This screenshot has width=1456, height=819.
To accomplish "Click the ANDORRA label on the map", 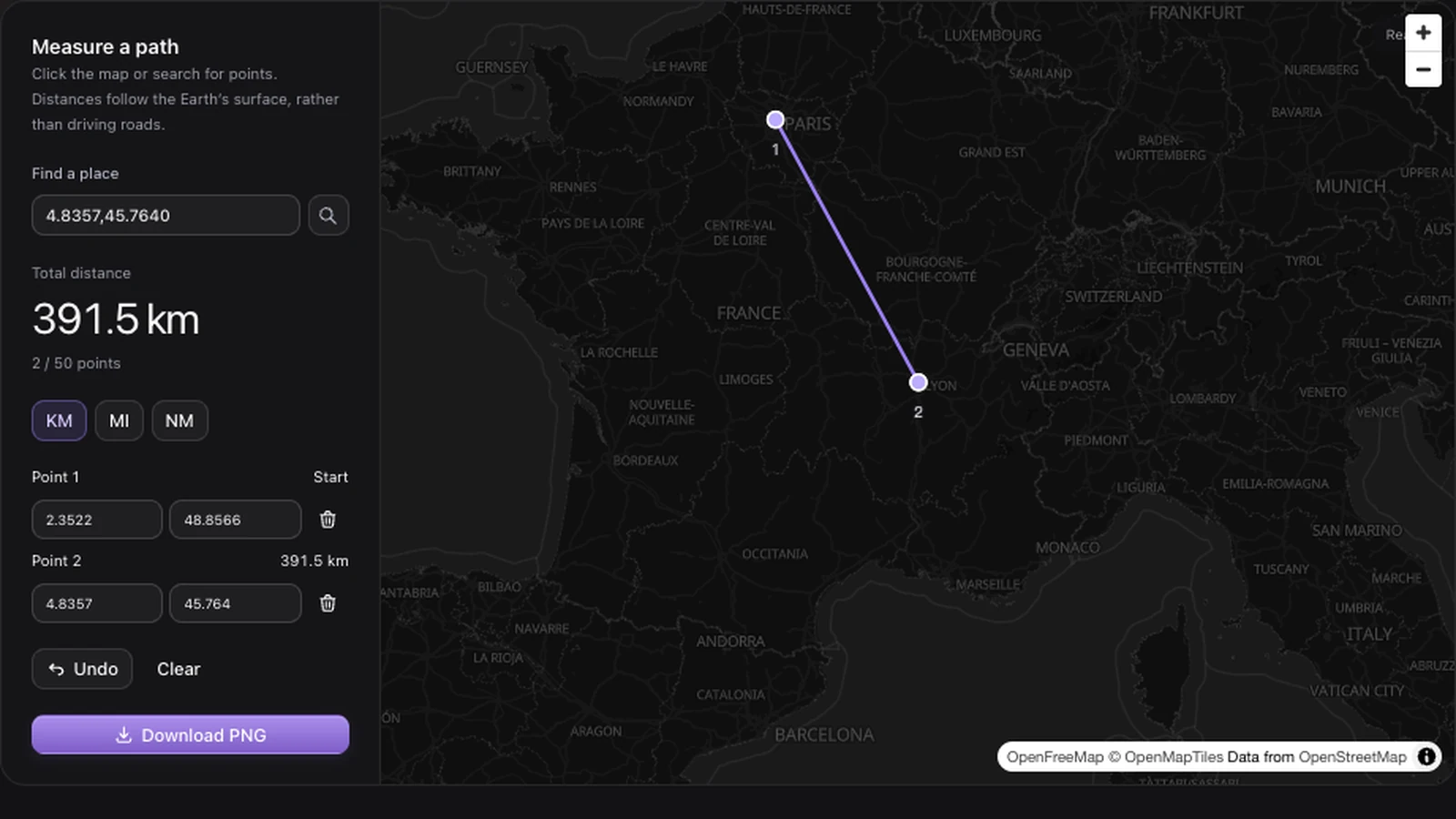I will pyautogui.click(x=731, y=642).
